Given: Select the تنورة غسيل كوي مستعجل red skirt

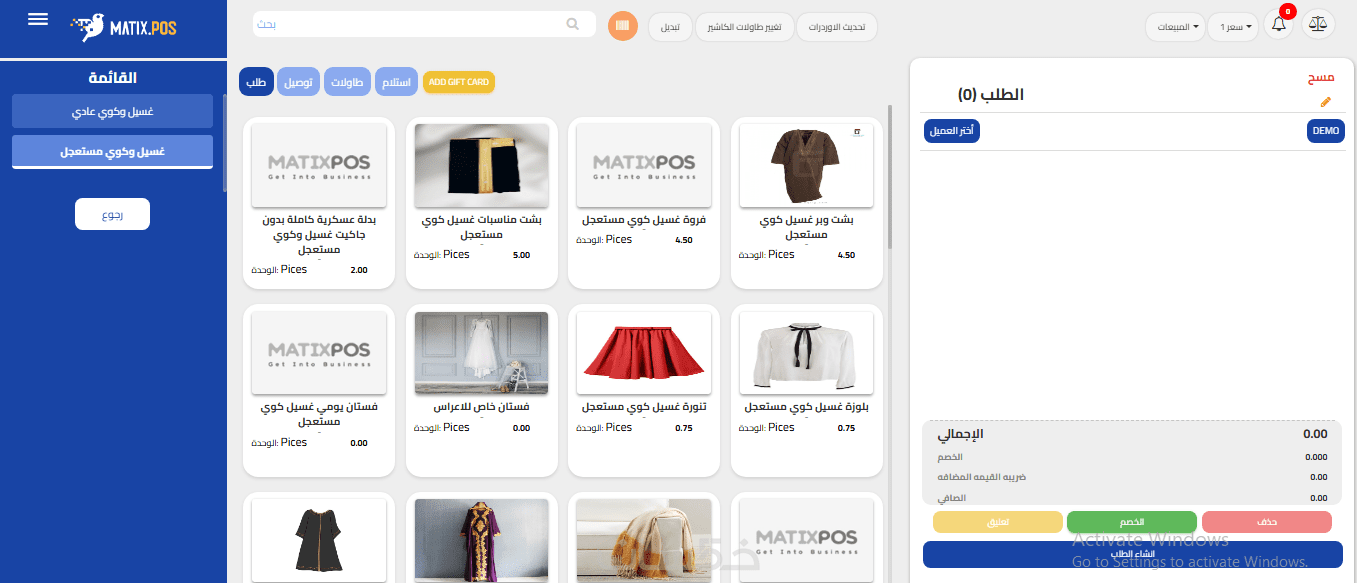Looking at the screenshot, I should [x=644, y=353].
